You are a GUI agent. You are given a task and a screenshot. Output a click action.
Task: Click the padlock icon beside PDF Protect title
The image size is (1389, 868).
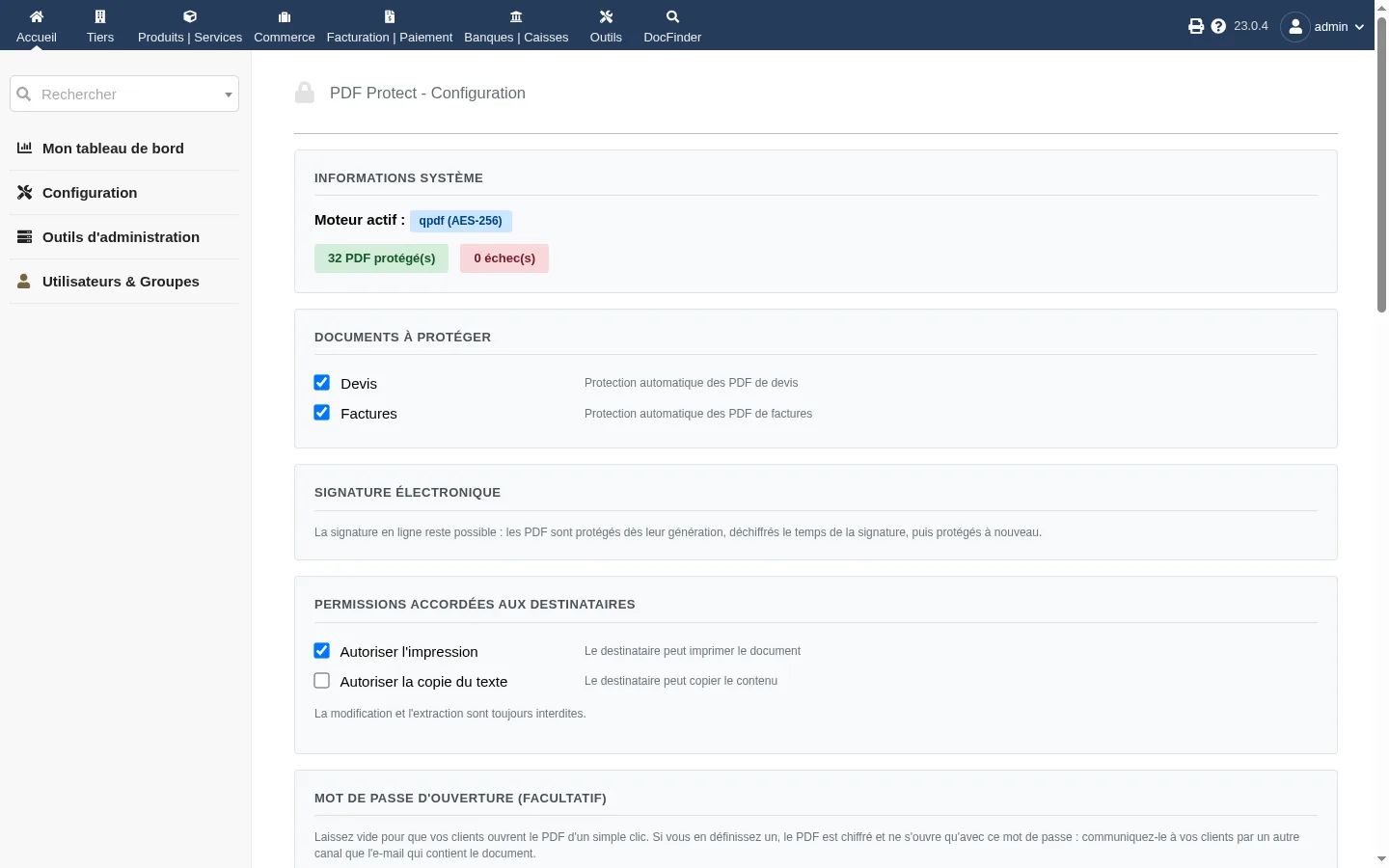point(305,93)
